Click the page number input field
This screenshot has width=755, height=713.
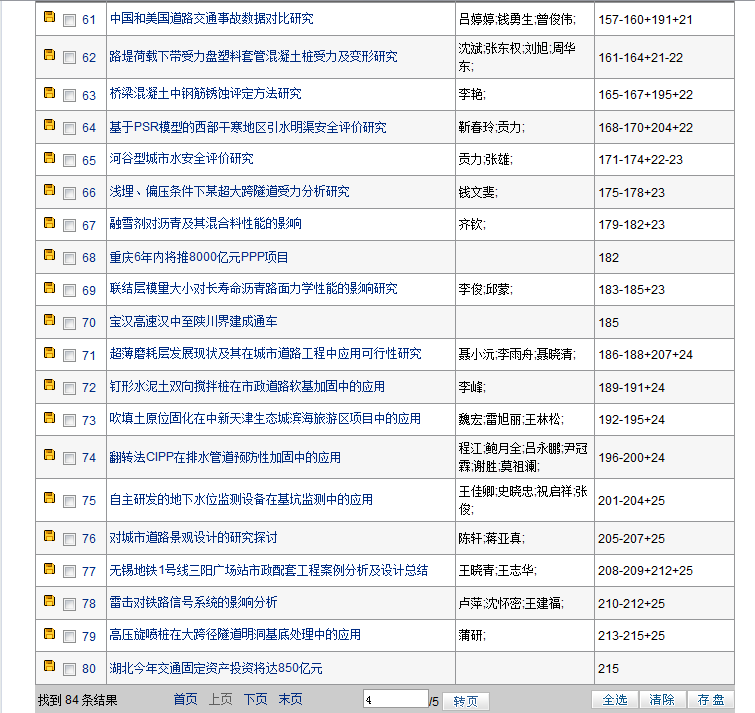pos(395,700)
